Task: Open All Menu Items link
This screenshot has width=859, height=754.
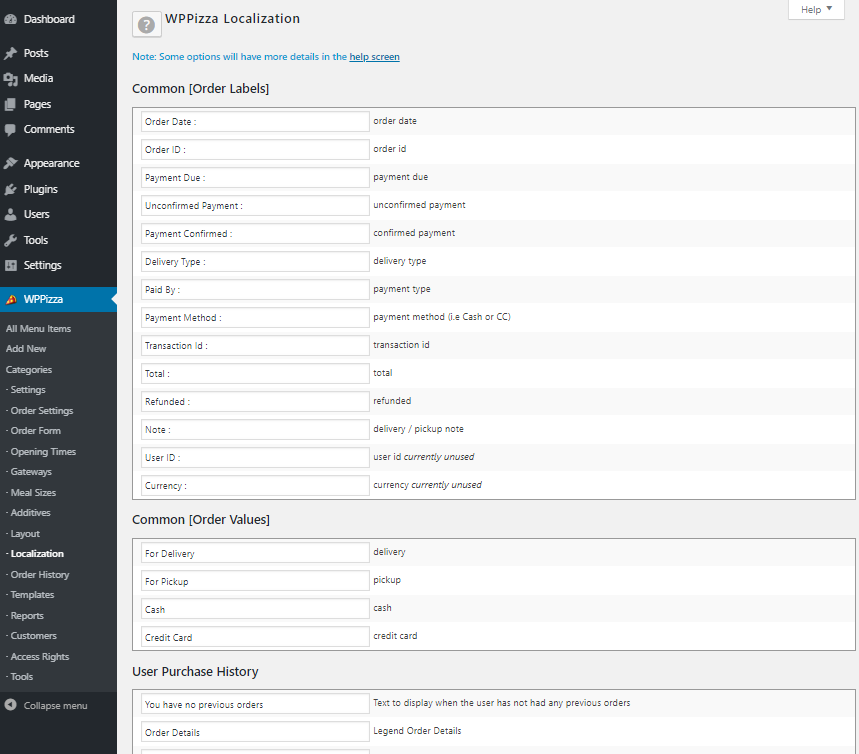Action: [x=38, y=328]
